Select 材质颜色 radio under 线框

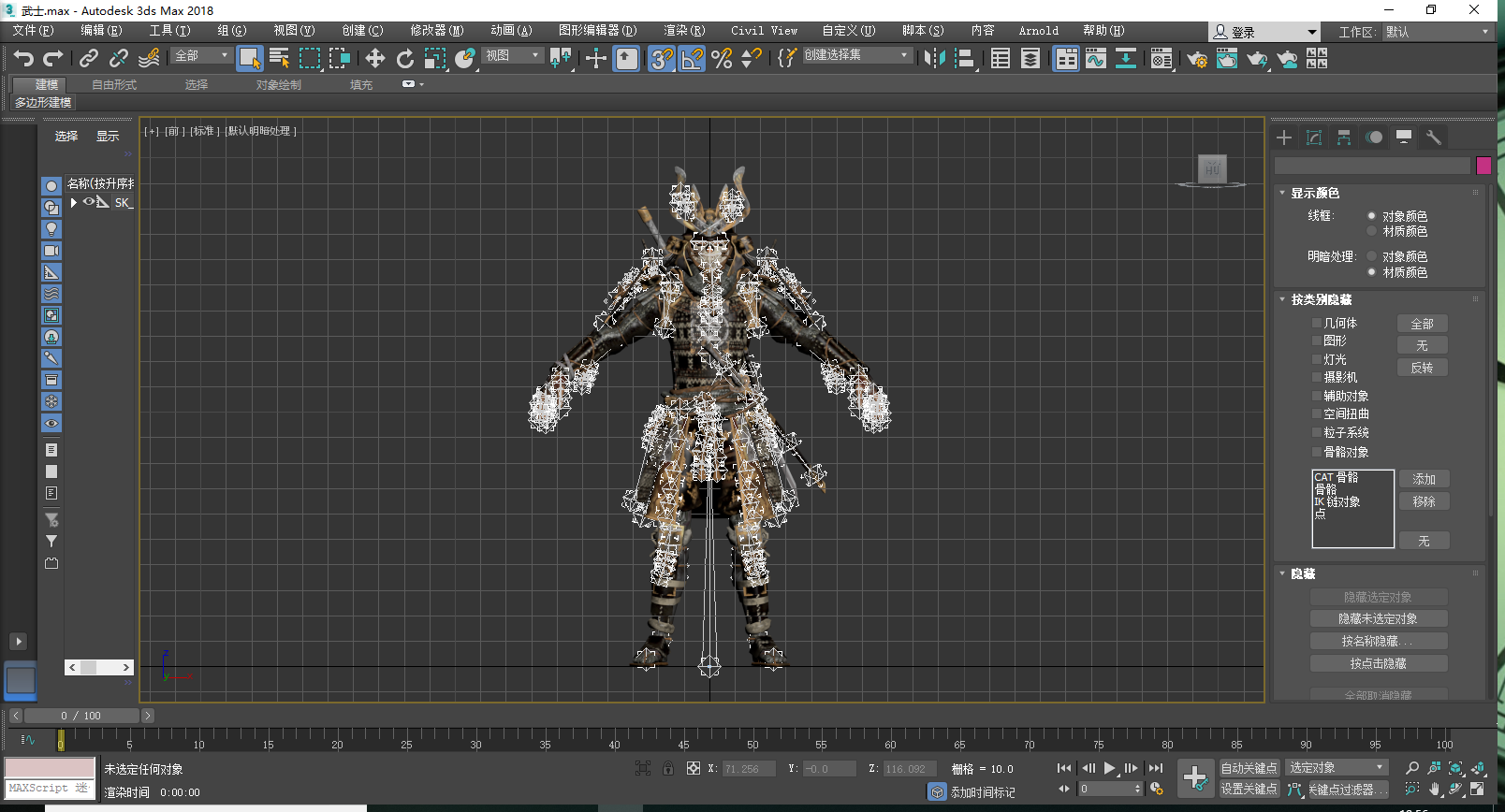(1372, 231)
